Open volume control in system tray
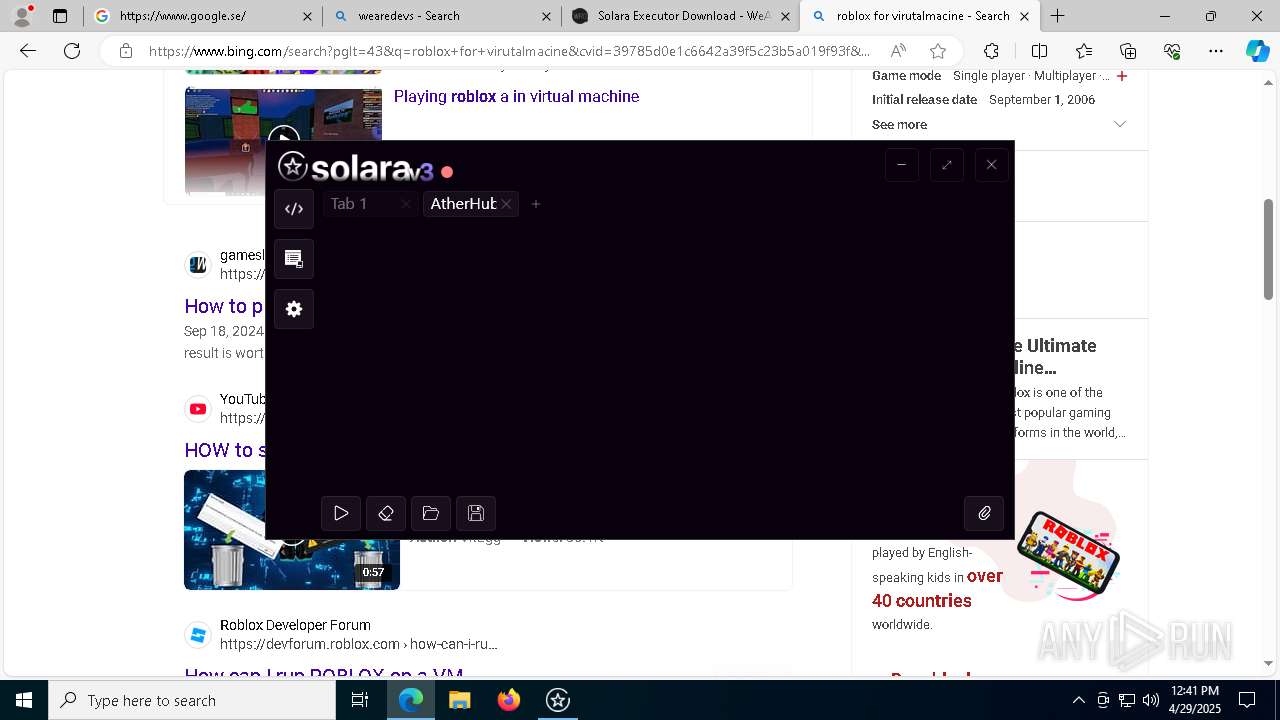Image resolution: width=1280 pixels, height=720 pixels. pos(1150,700)
